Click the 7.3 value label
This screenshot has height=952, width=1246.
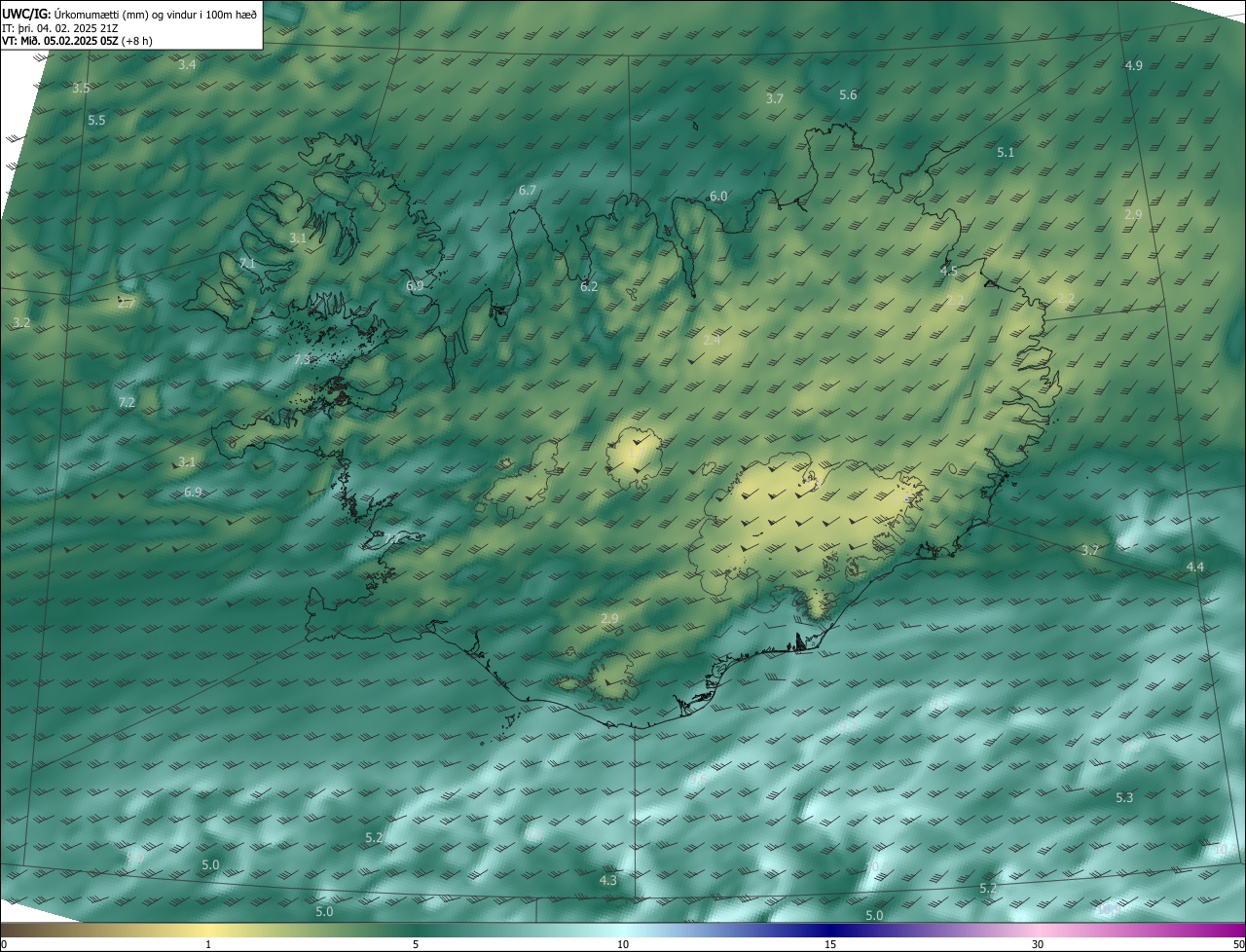[302, 359]
